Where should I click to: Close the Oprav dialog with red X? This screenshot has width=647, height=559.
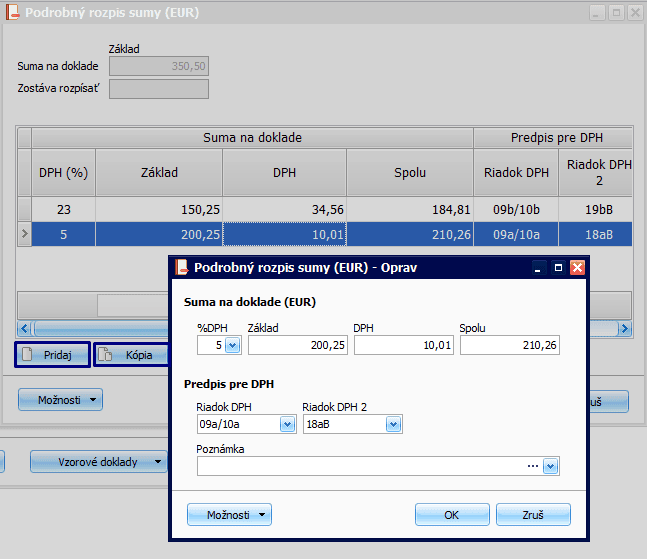click(577, 268)
